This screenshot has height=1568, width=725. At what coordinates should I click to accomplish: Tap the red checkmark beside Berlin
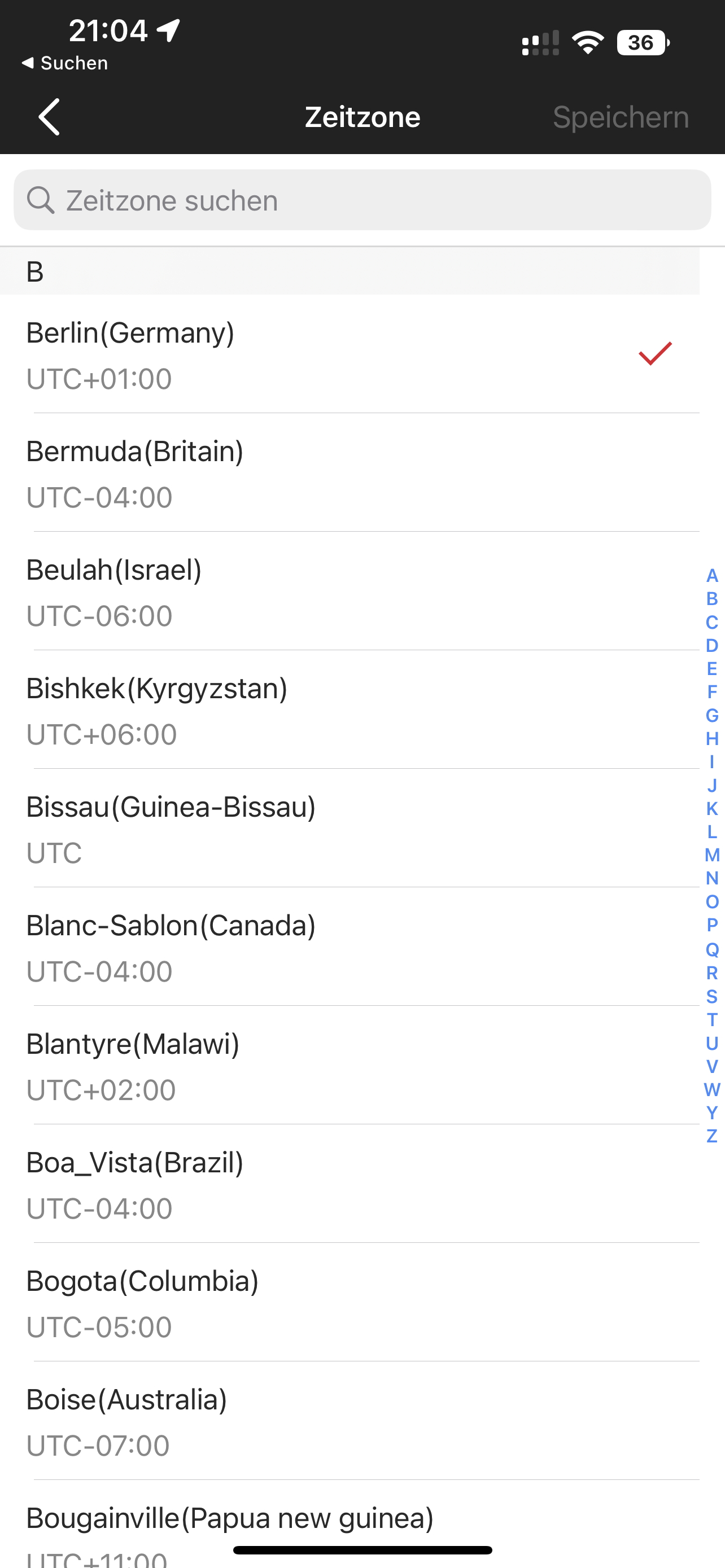click(655, 354)
